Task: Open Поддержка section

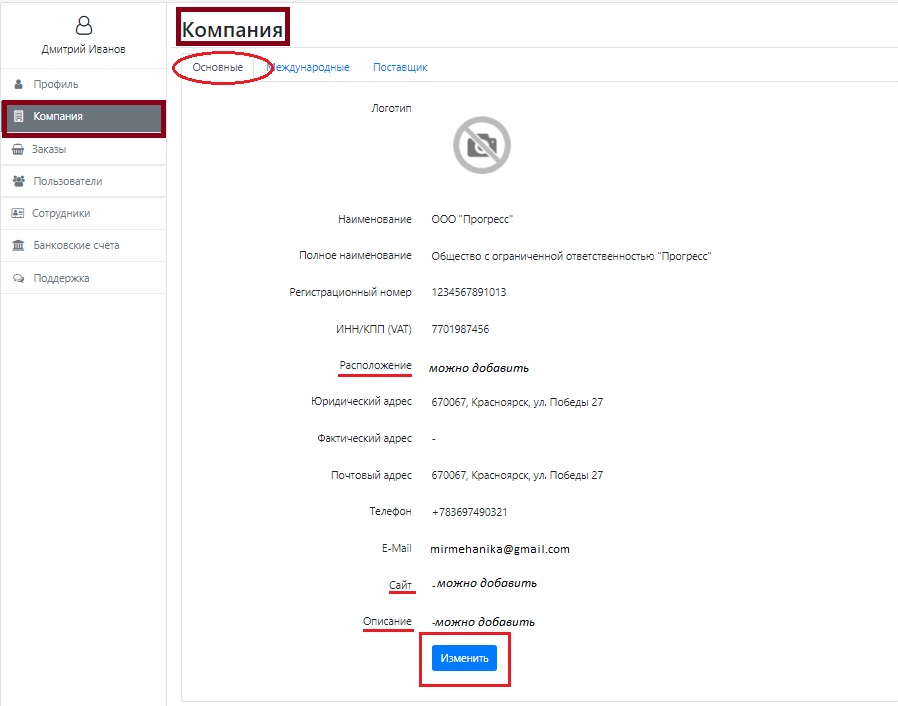Action: coord(84,278)
